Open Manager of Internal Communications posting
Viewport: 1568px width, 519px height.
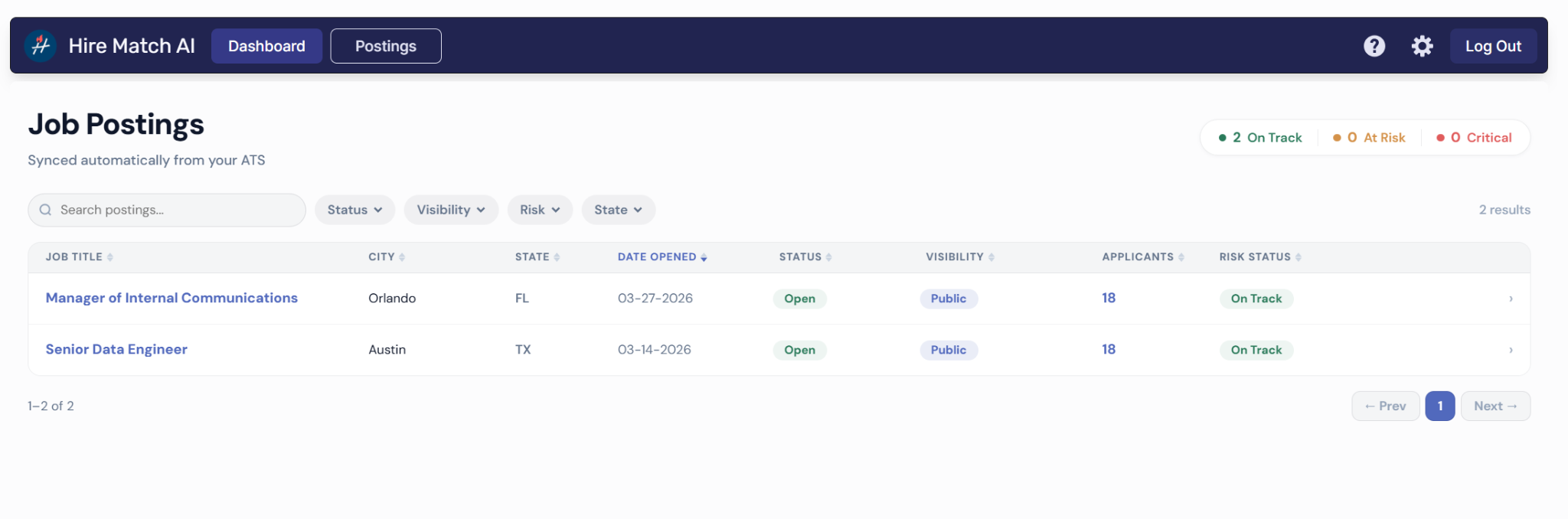(x=171, y=298)
